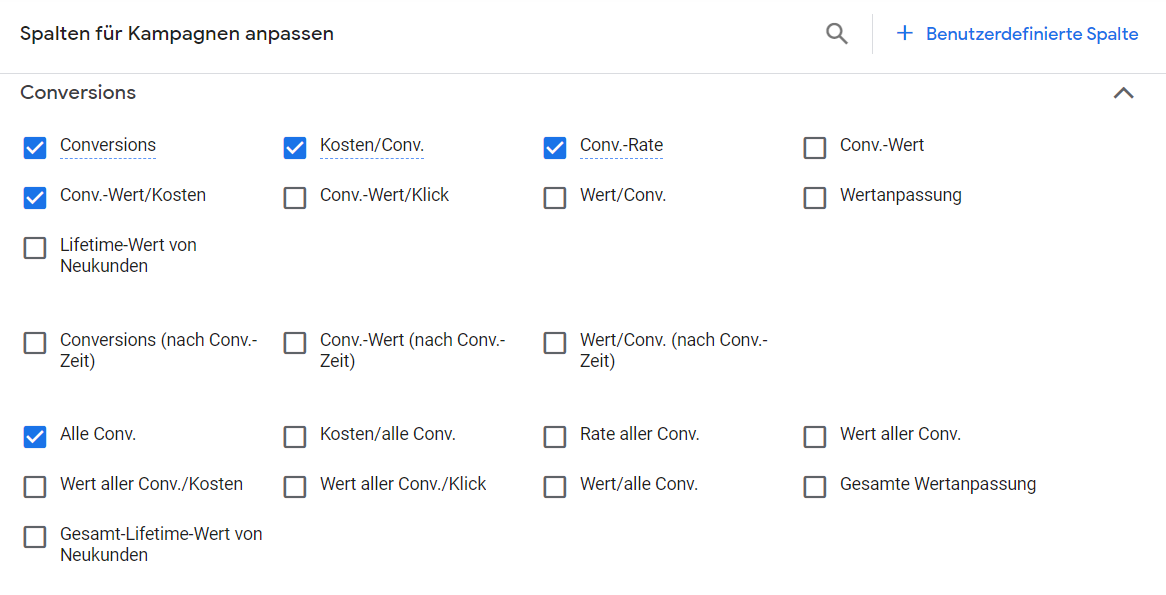Screen dimensions: 1166x595
Task: Click the search magnifier icon
Action: point(837,33)
